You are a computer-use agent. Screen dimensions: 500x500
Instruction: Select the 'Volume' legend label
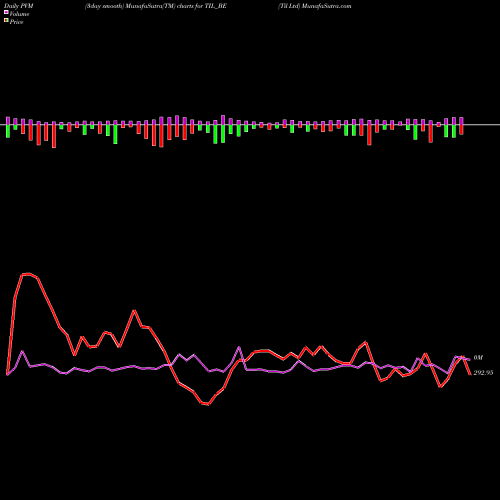tap(19, 14)
